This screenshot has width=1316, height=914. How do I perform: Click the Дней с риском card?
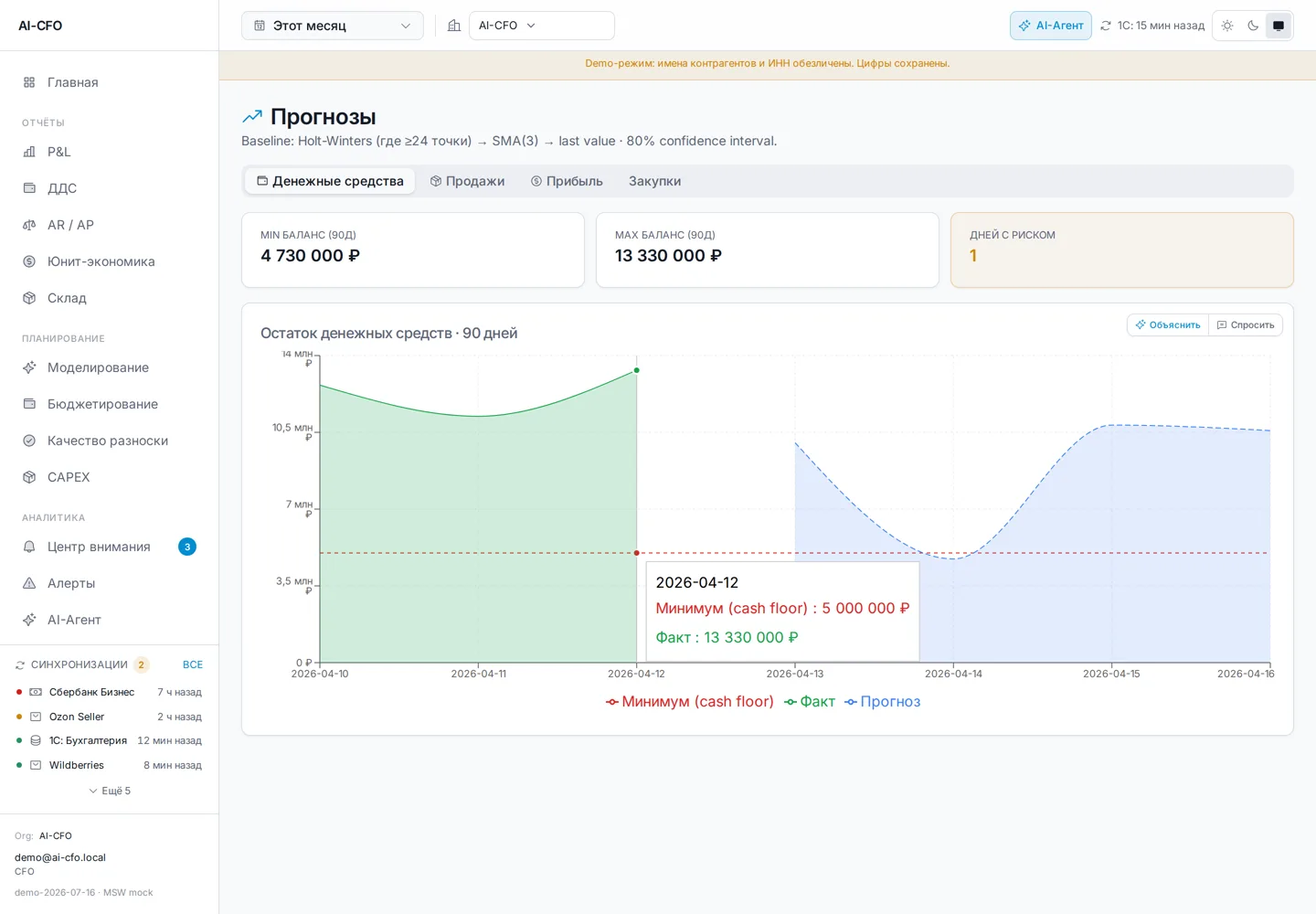coord(1122,250)
